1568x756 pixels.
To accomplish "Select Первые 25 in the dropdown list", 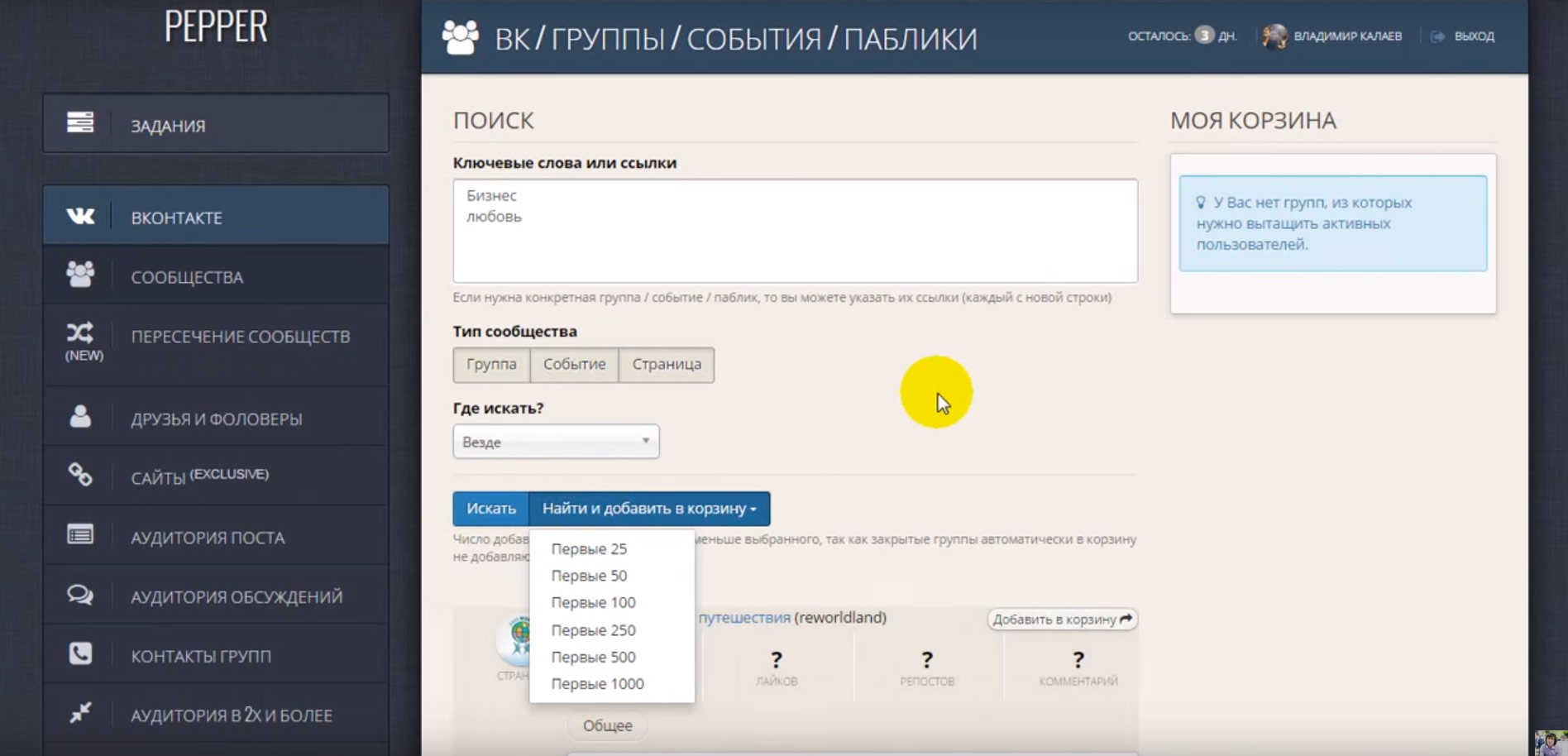I will point(589,549).
